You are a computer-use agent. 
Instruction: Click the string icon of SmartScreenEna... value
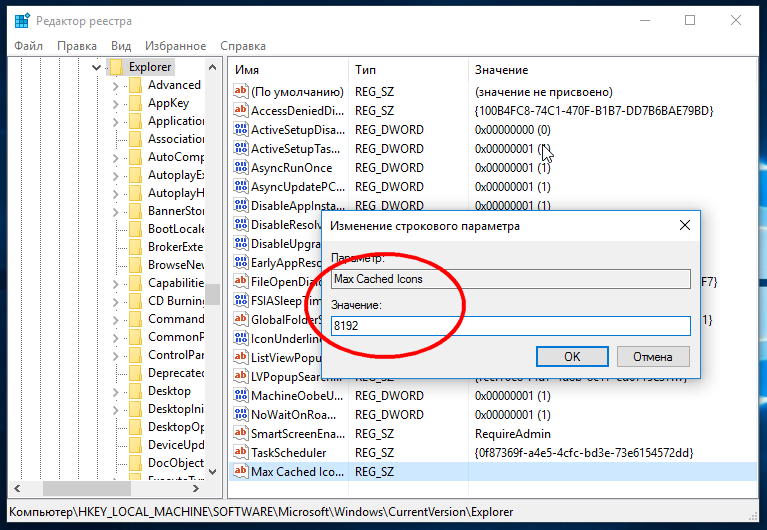240,433
